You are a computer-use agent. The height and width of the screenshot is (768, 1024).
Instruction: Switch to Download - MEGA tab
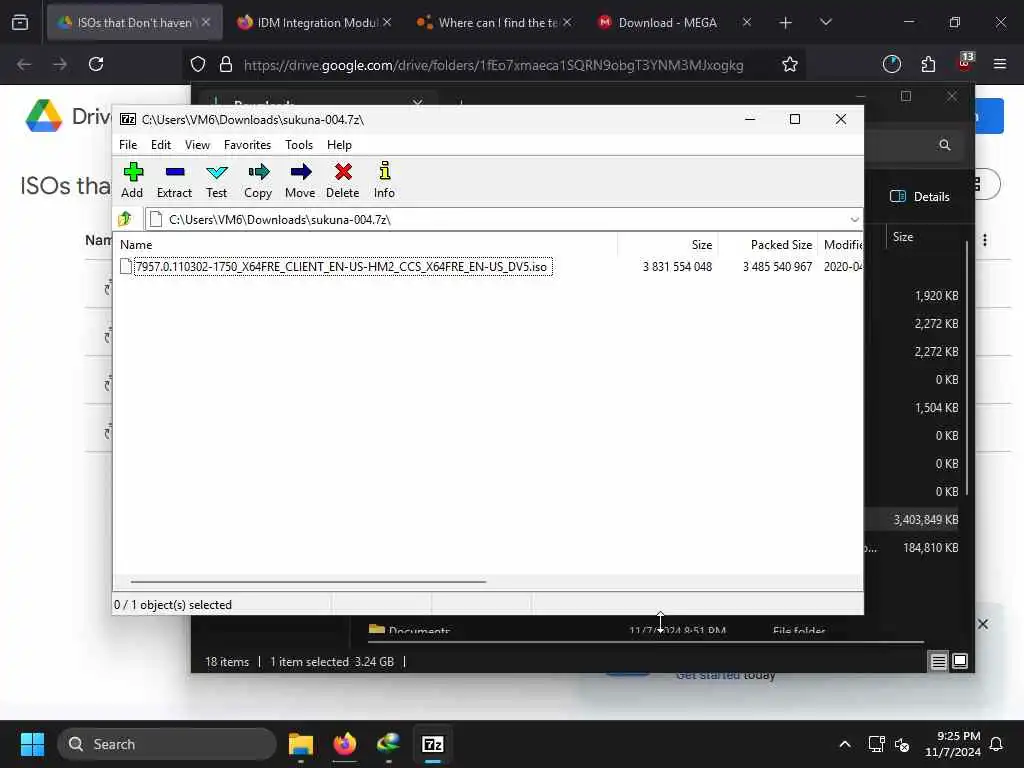pos(674,22)
